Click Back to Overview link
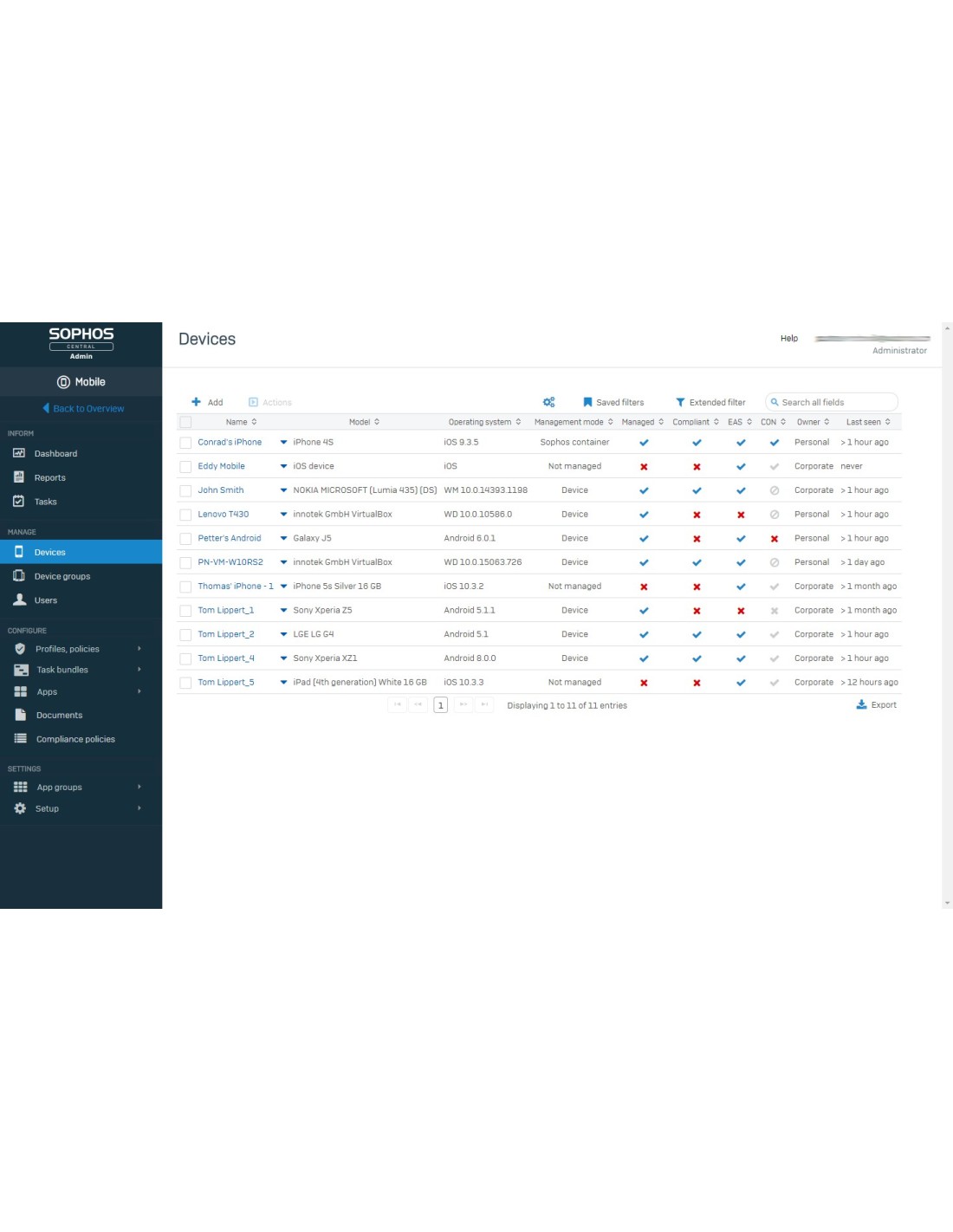The height and width of the screenshot is (1232, 953). point(88,409)
